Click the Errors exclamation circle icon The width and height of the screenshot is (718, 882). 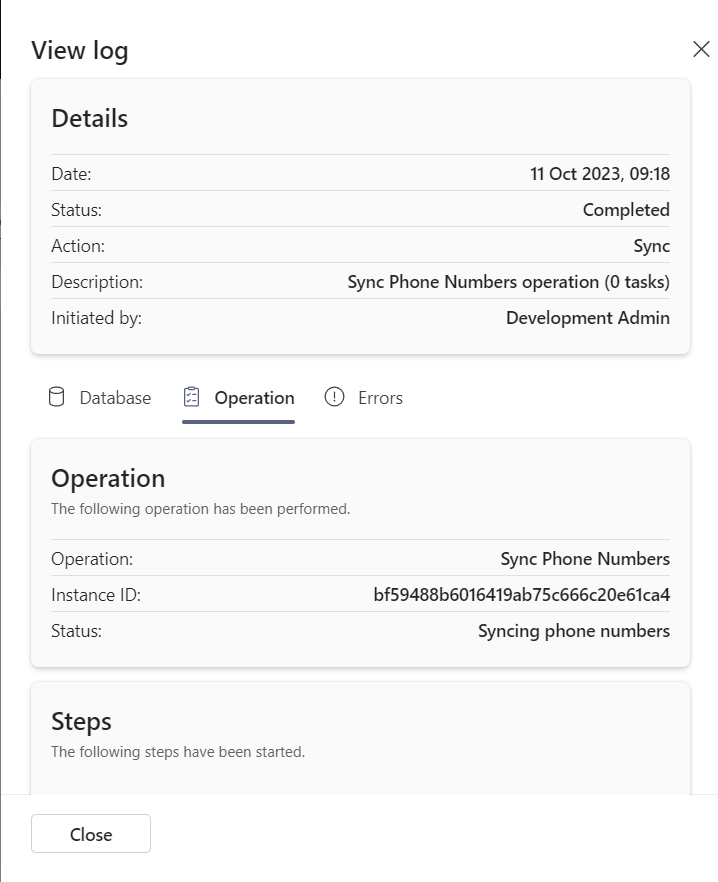(335, 398)
